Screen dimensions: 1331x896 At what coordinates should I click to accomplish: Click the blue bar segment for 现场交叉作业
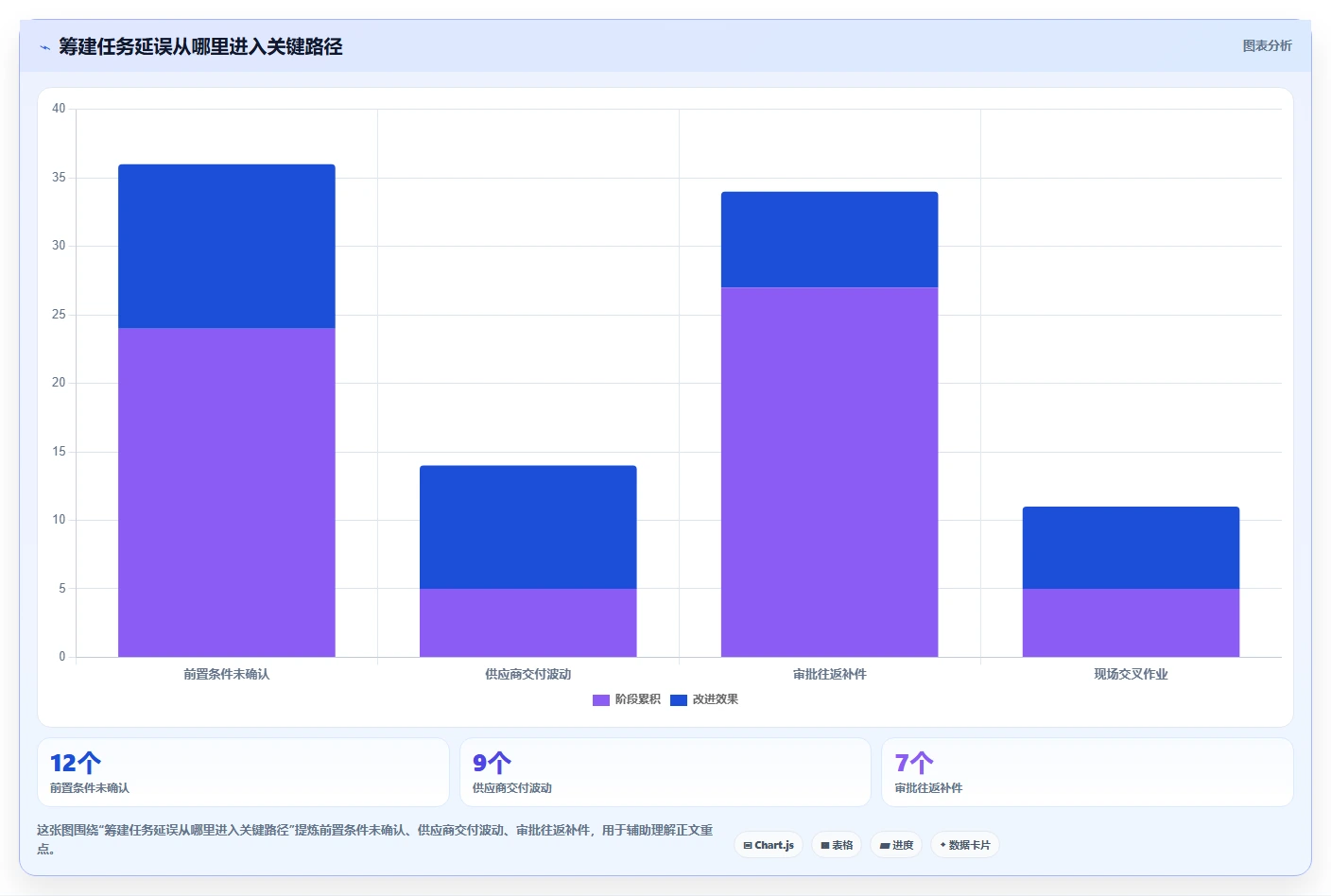tap(1132, 547)
